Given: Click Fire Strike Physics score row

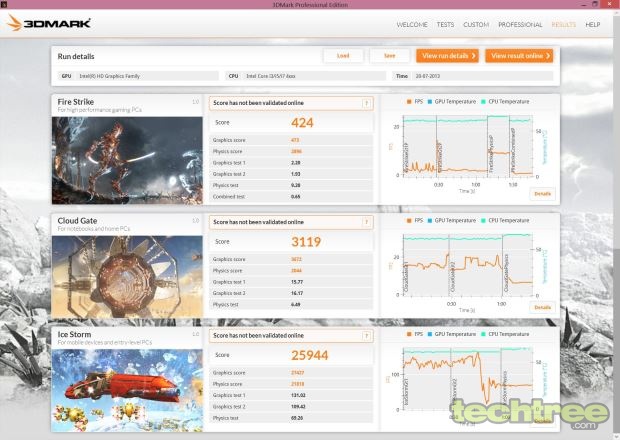Looking at the screenshot, I should point(291,151).
